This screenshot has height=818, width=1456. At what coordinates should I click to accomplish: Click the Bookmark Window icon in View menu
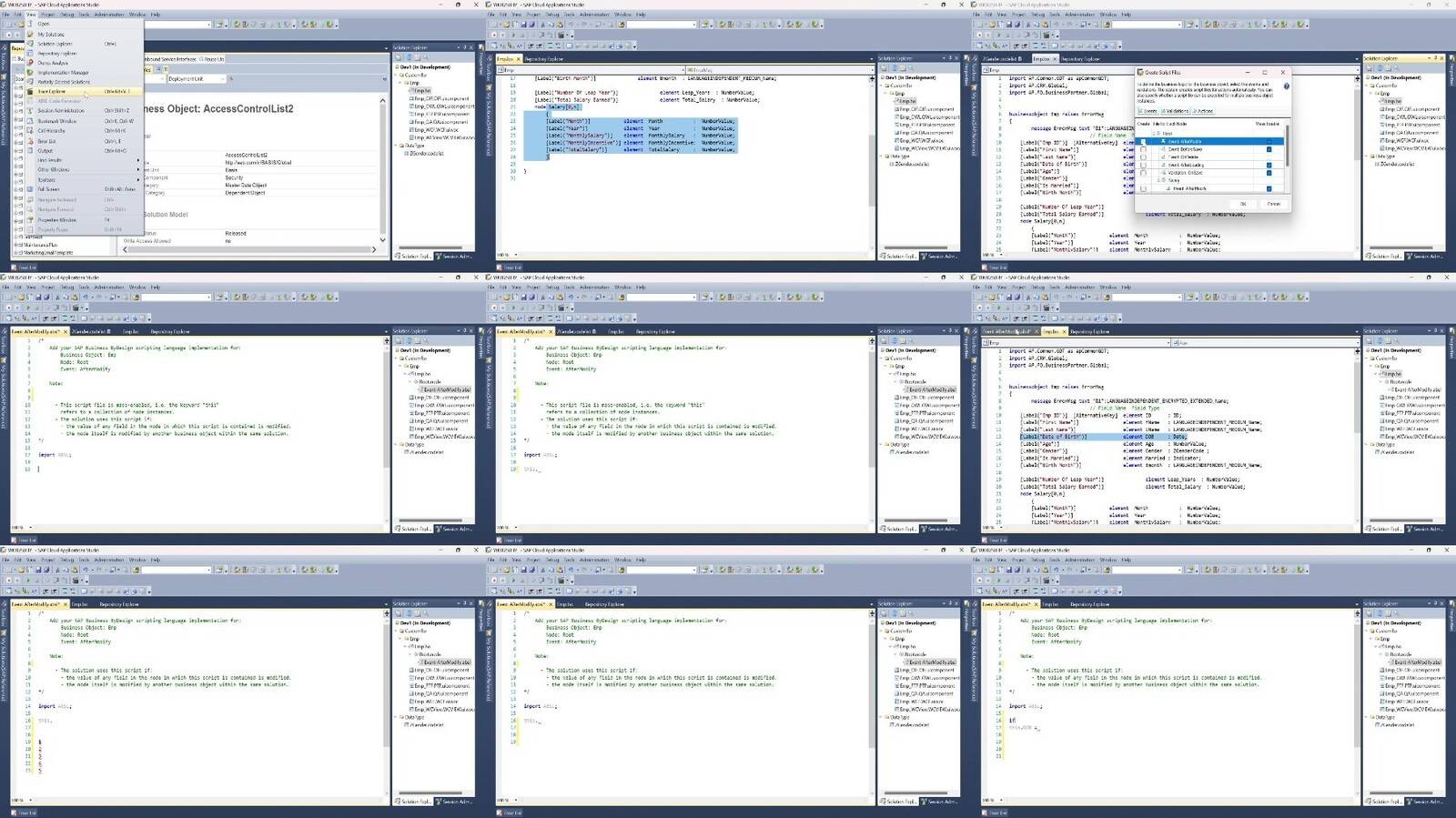click(30, 121)
